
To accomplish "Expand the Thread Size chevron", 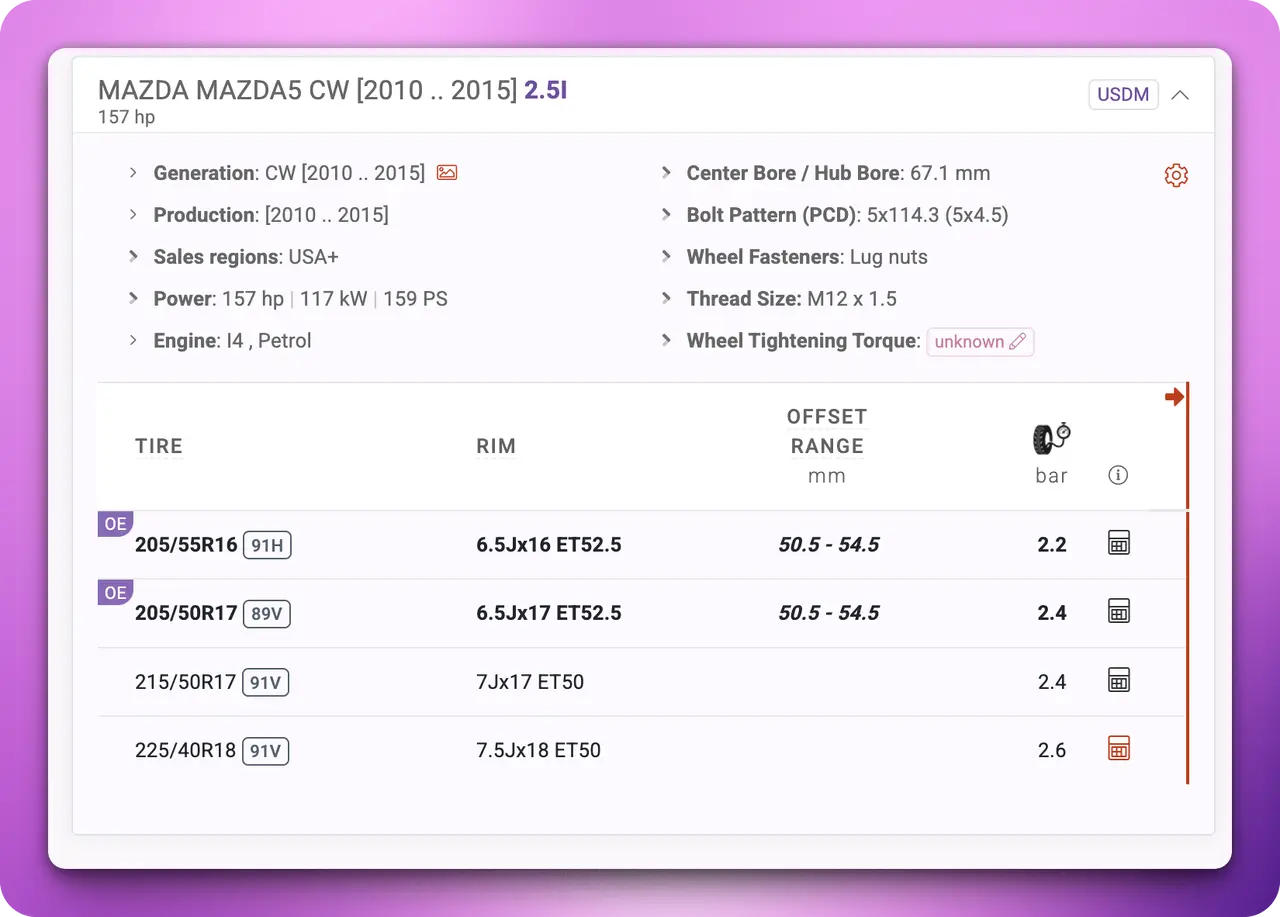I will (x=666, y=299).
